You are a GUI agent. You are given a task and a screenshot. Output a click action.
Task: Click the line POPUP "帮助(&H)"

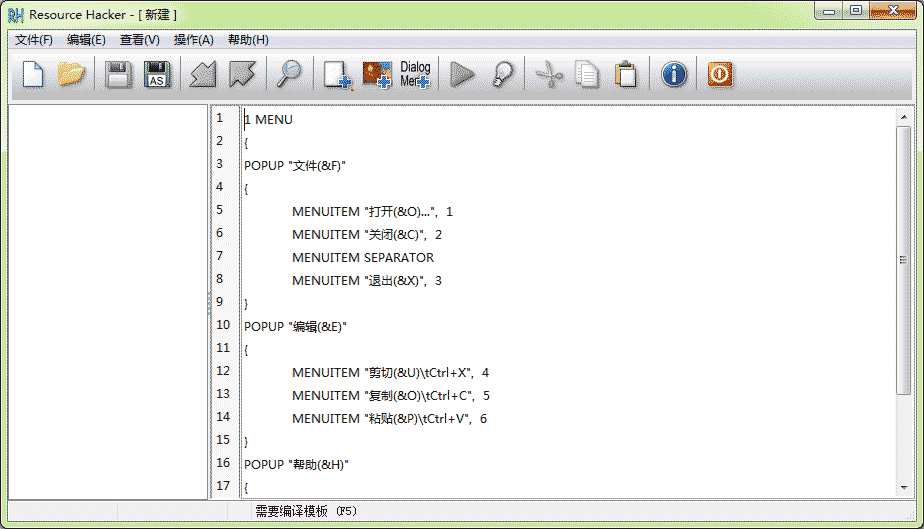click(x=296, y=465)
